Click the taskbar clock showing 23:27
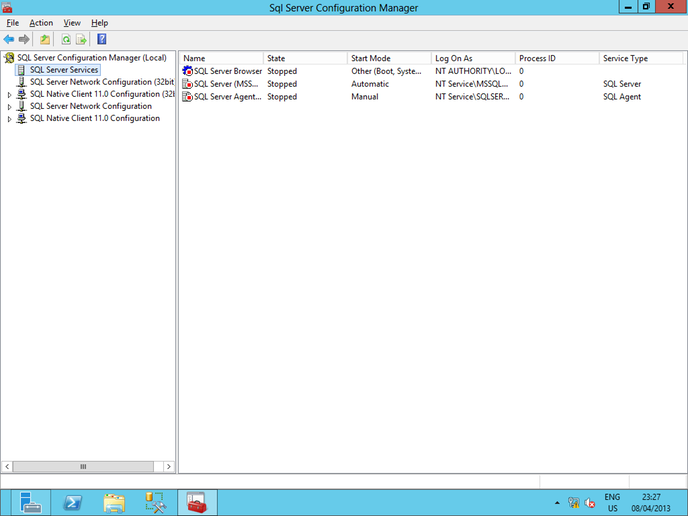The image size is (688, 516). 651,503
